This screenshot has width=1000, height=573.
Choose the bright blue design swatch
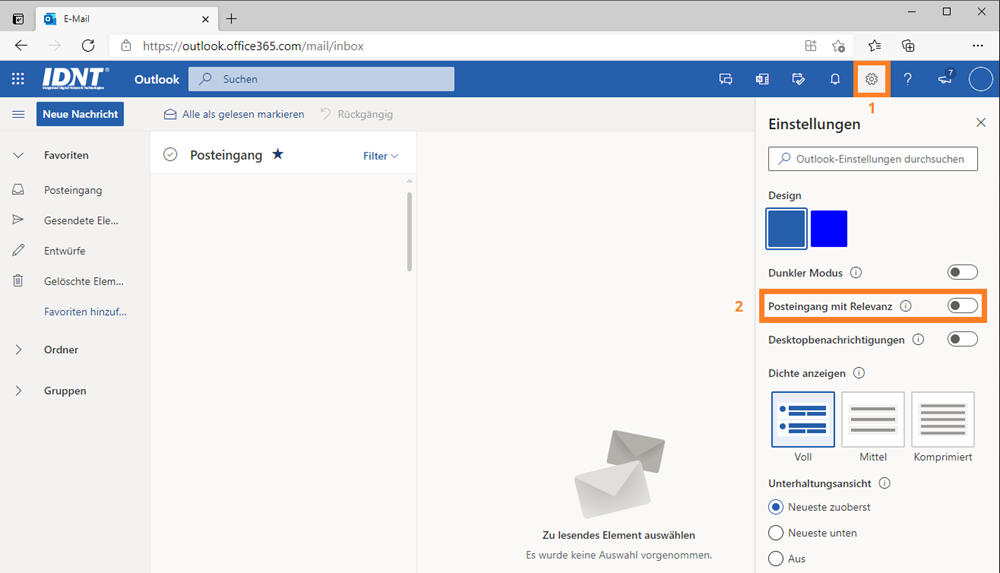(x=829, y=229)
